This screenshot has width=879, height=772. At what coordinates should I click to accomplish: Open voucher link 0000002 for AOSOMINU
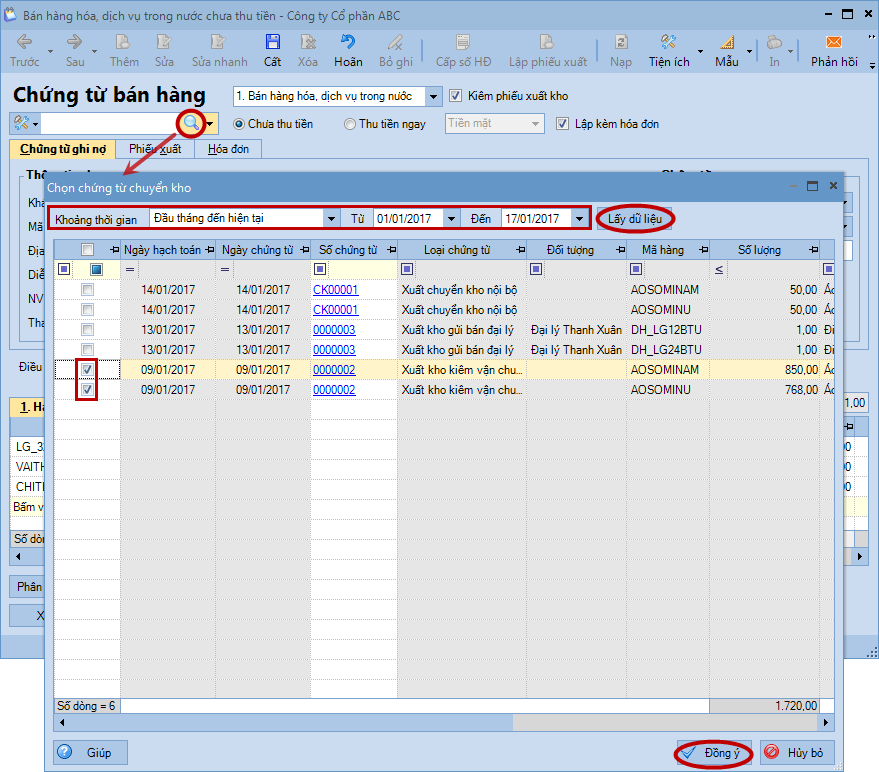pos(334,390)
